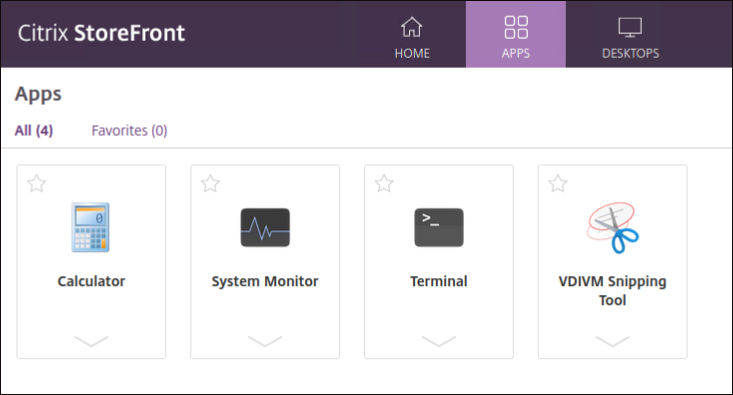
Task: Click the Apps grid icon
Action: 516,27
